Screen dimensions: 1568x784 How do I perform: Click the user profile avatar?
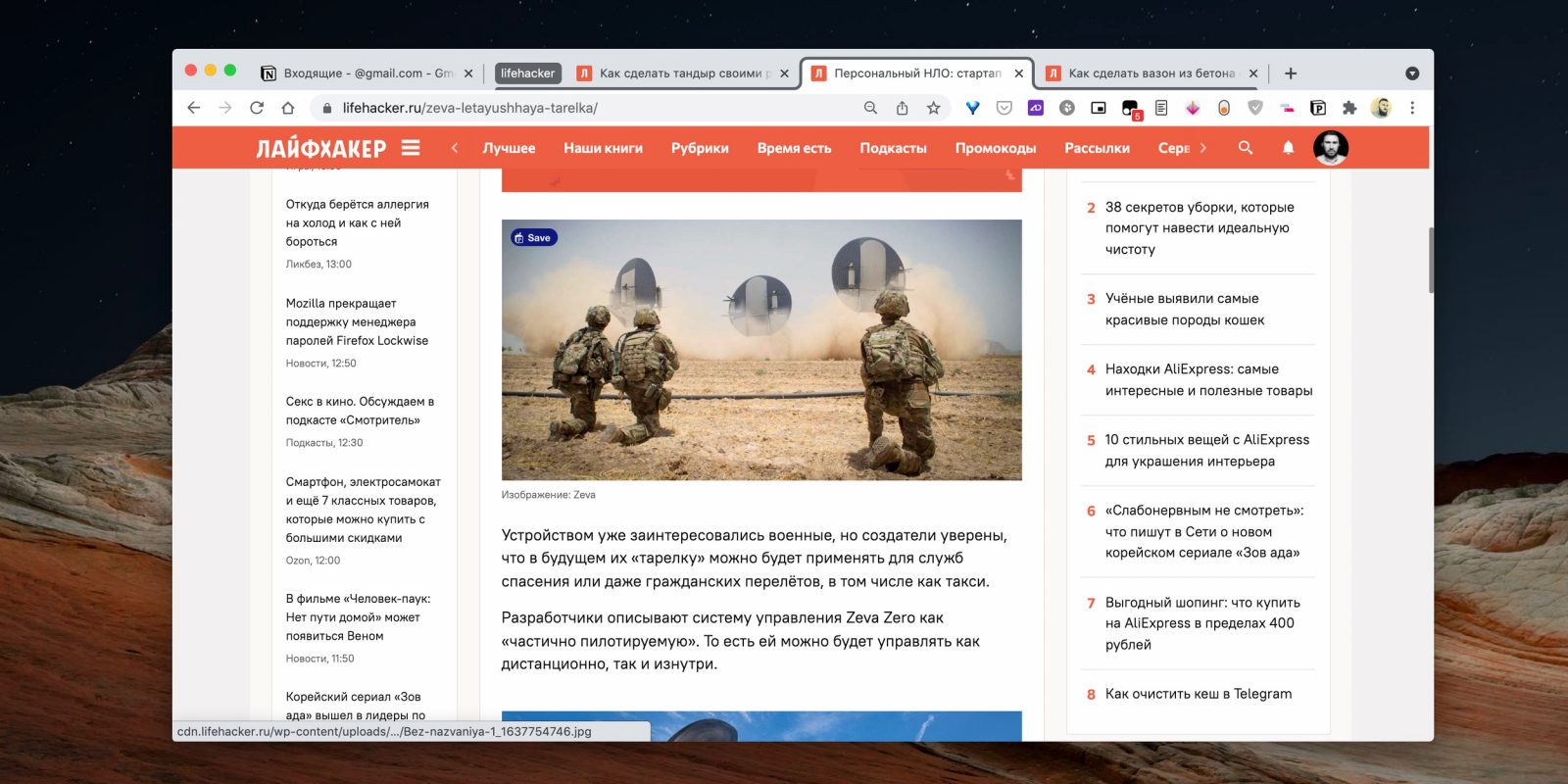coord(1330,148)
